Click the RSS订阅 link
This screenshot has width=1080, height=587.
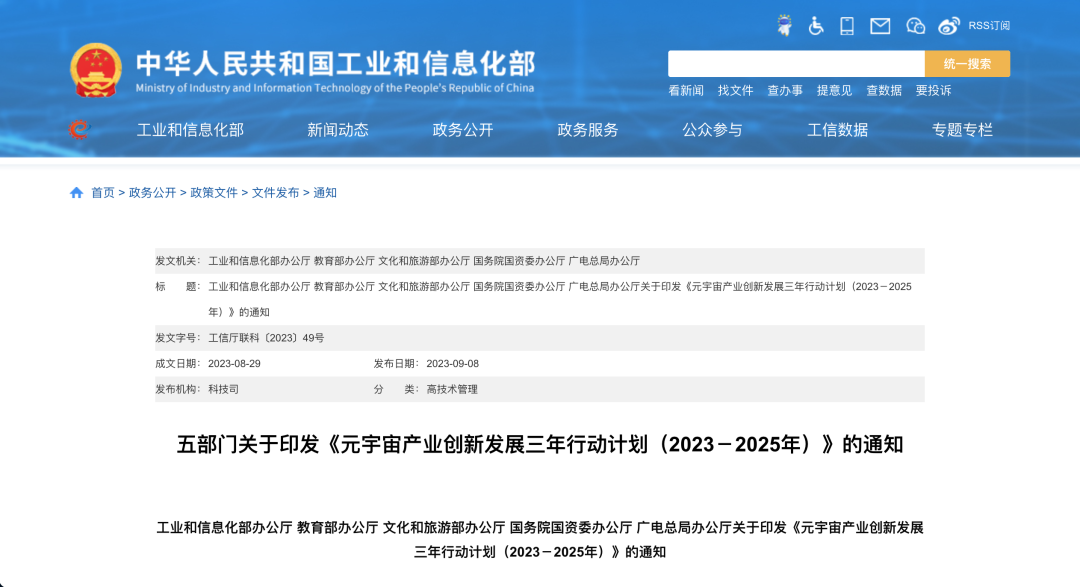(x=989, y=26)
